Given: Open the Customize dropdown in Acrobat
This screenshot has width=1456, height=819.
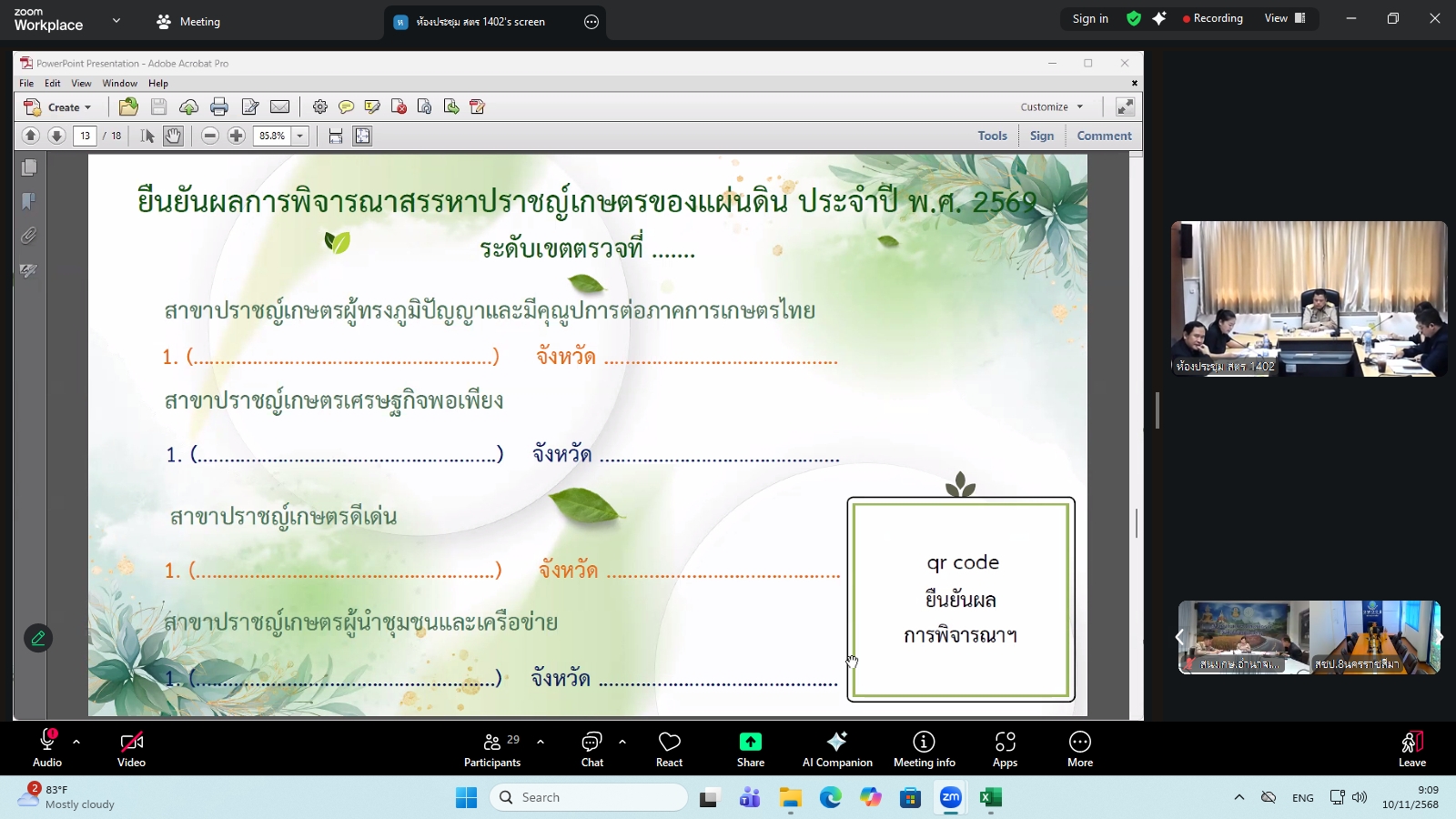Looking at the screenshot, I should (x=1051, y=106).
